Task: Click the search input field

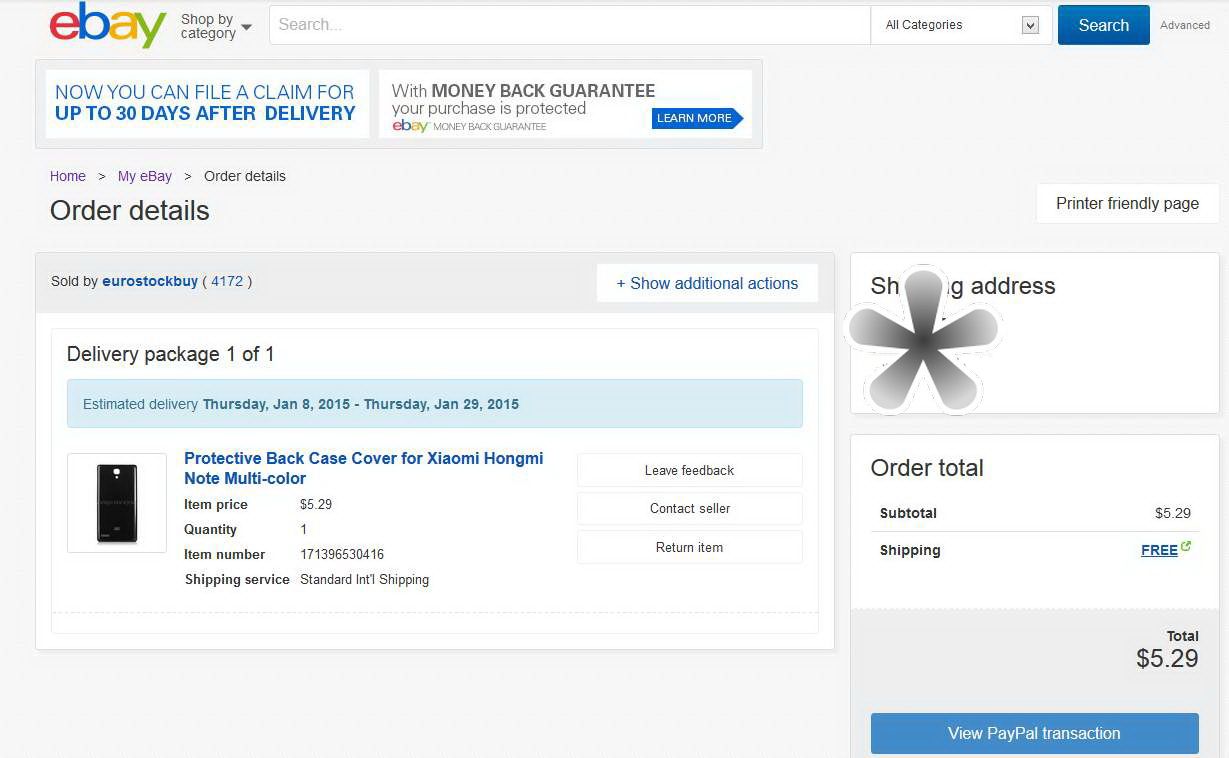Action: point(570,25)
